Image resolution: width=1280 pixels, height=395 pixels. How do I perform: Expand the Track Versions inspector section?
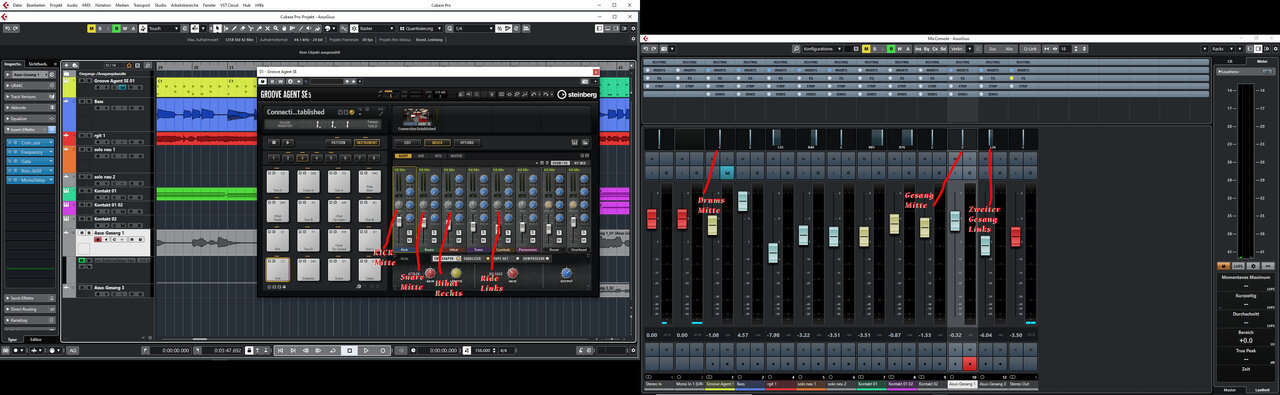click(30, 96)
